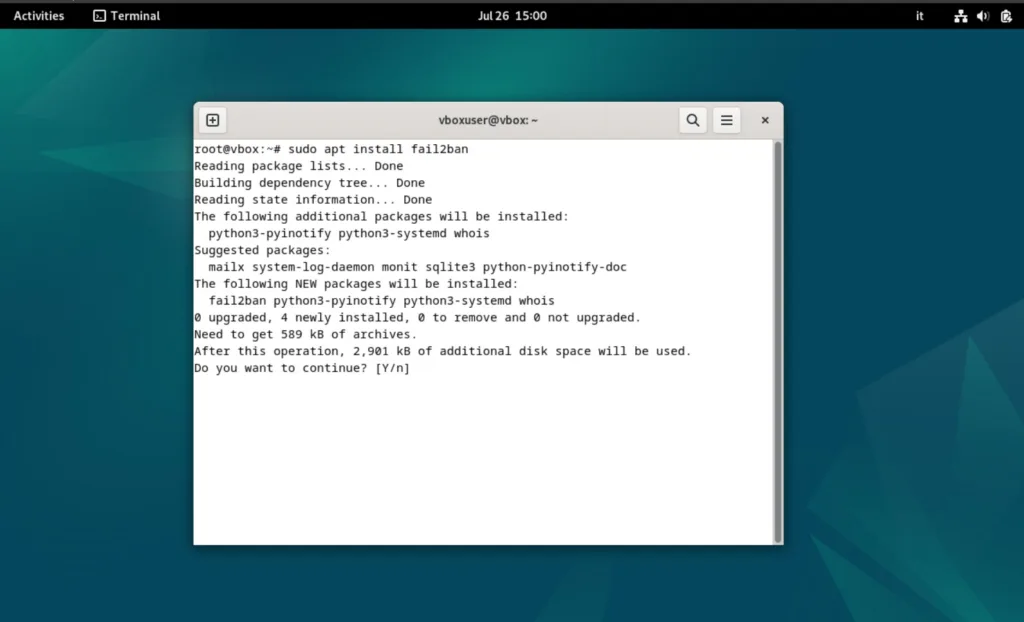Viewport: 1024px width, 622px height.
Task: Click 'Reading state information... Done' line
Action: (313, 200)
